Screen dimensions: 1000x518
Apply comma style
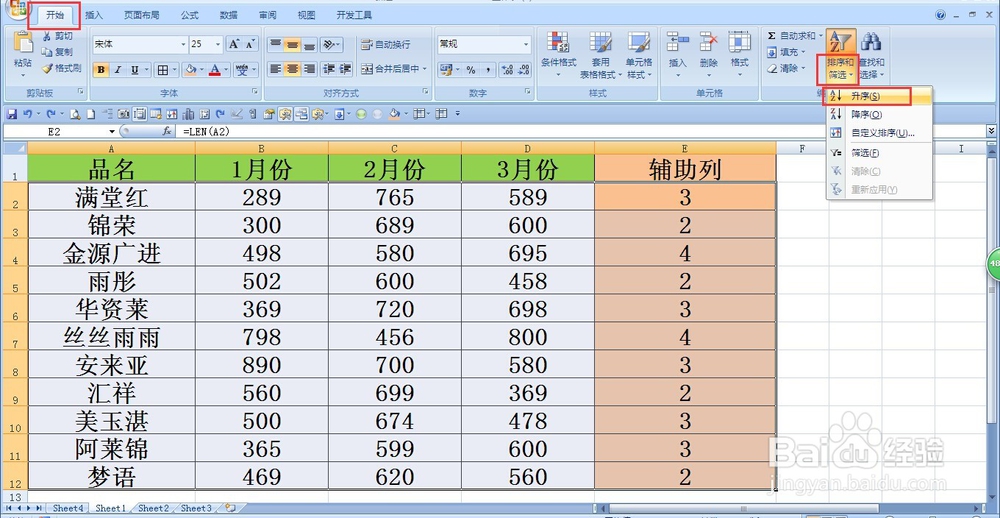(x=488, y=70)
